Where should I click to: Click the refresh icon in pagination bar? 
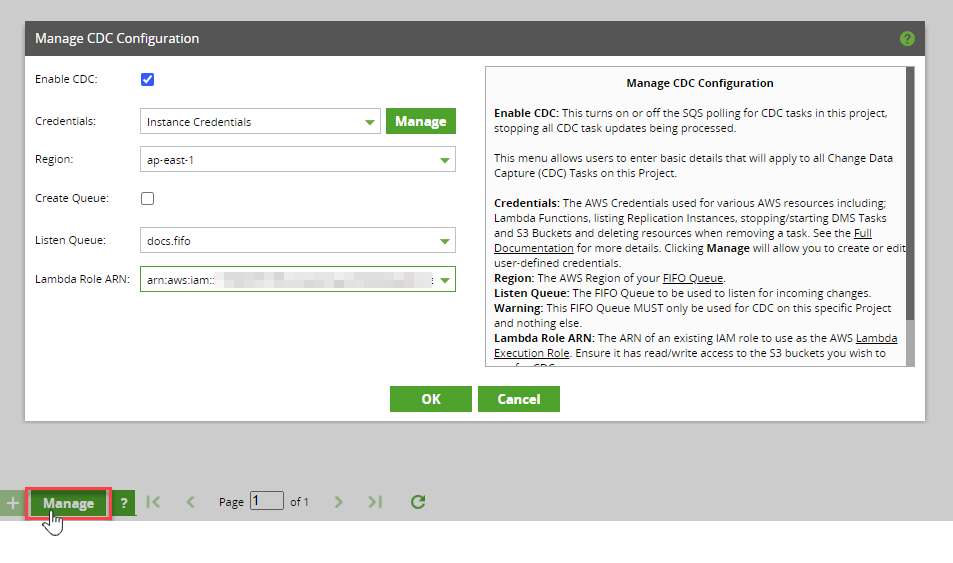[x=418, y=502]
